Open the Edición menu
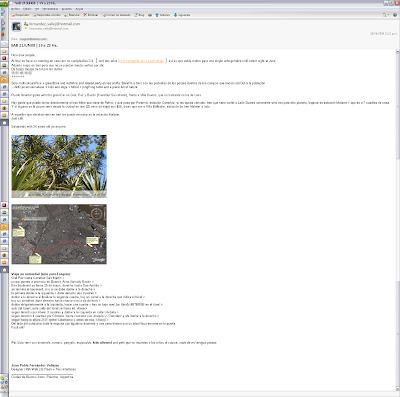This screenshot has height=397, width=400. (27, 9)
